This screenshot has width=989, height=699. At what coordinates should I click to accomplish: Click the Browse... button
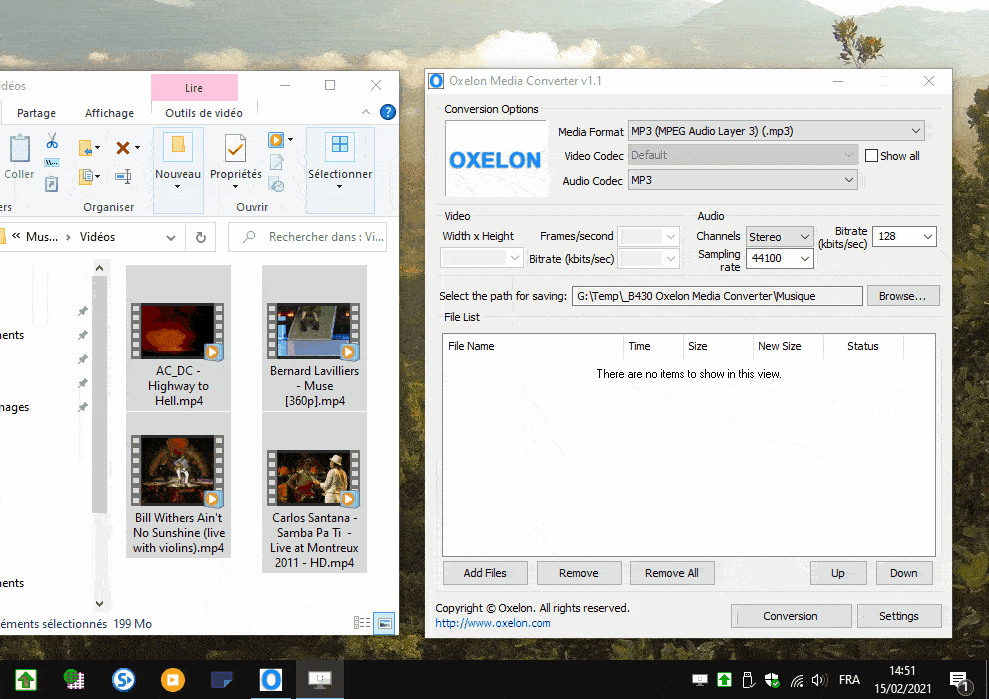(x=903, y=296)
